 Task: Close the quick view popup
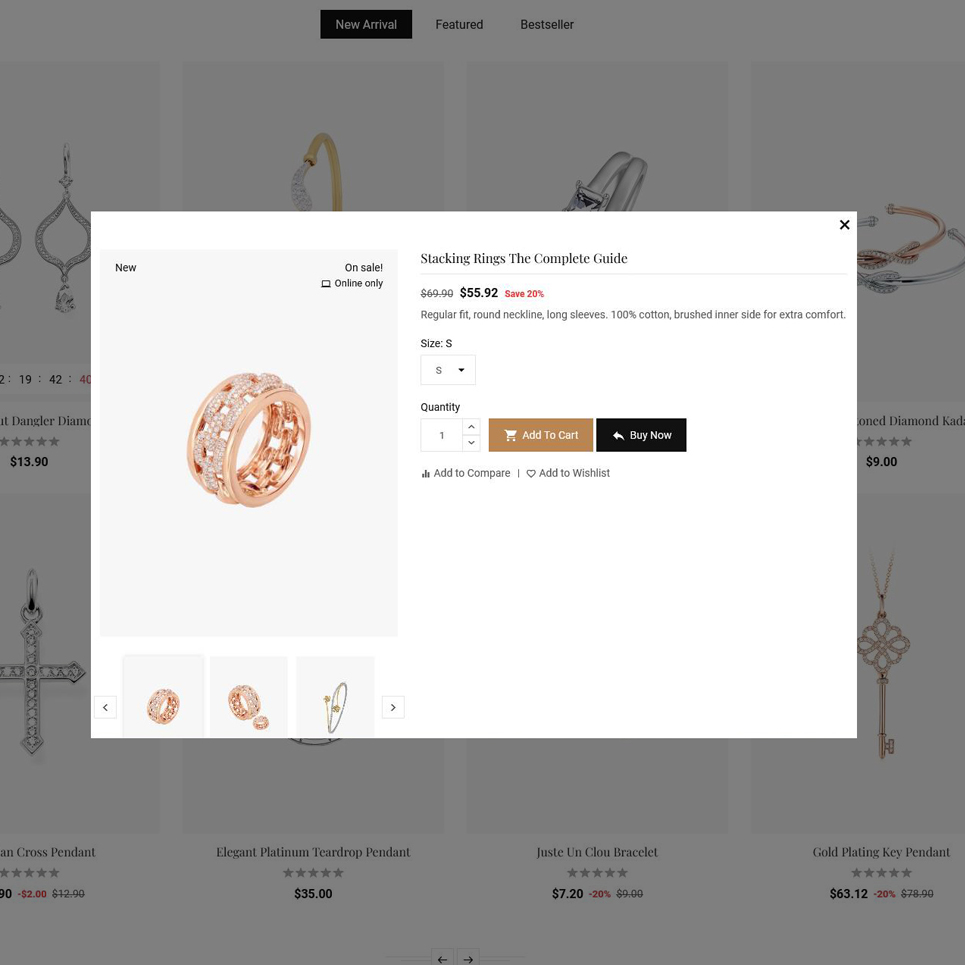click(844, 225)
